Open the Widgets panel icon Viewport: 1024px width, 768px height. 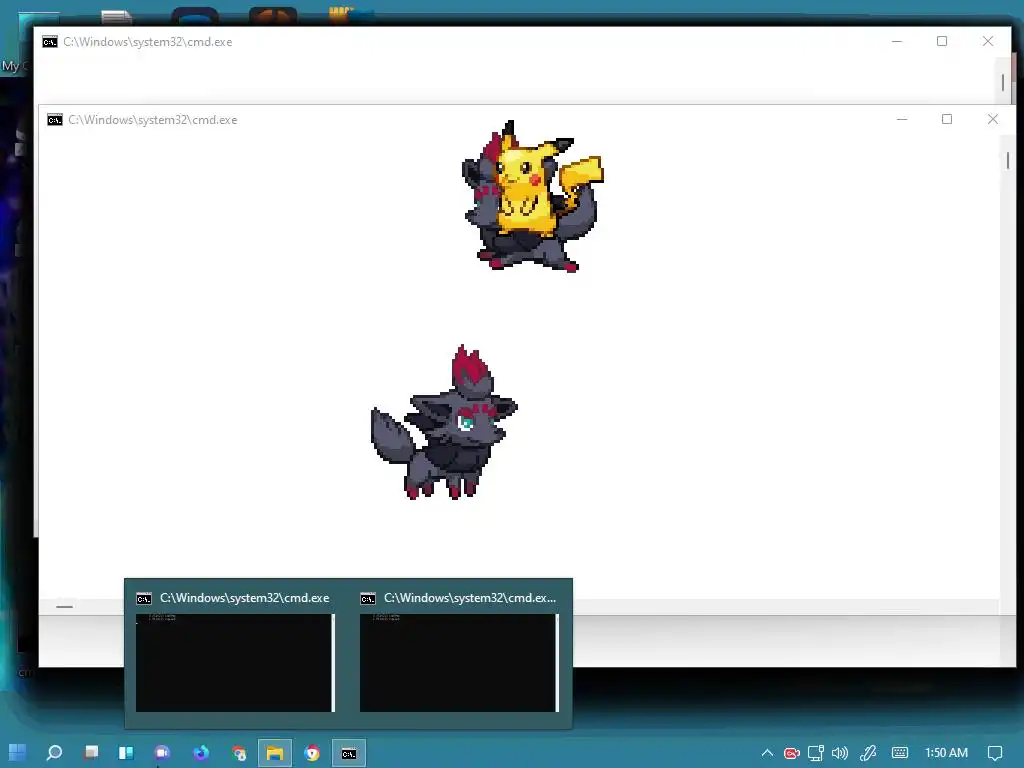tap(126, 752)
